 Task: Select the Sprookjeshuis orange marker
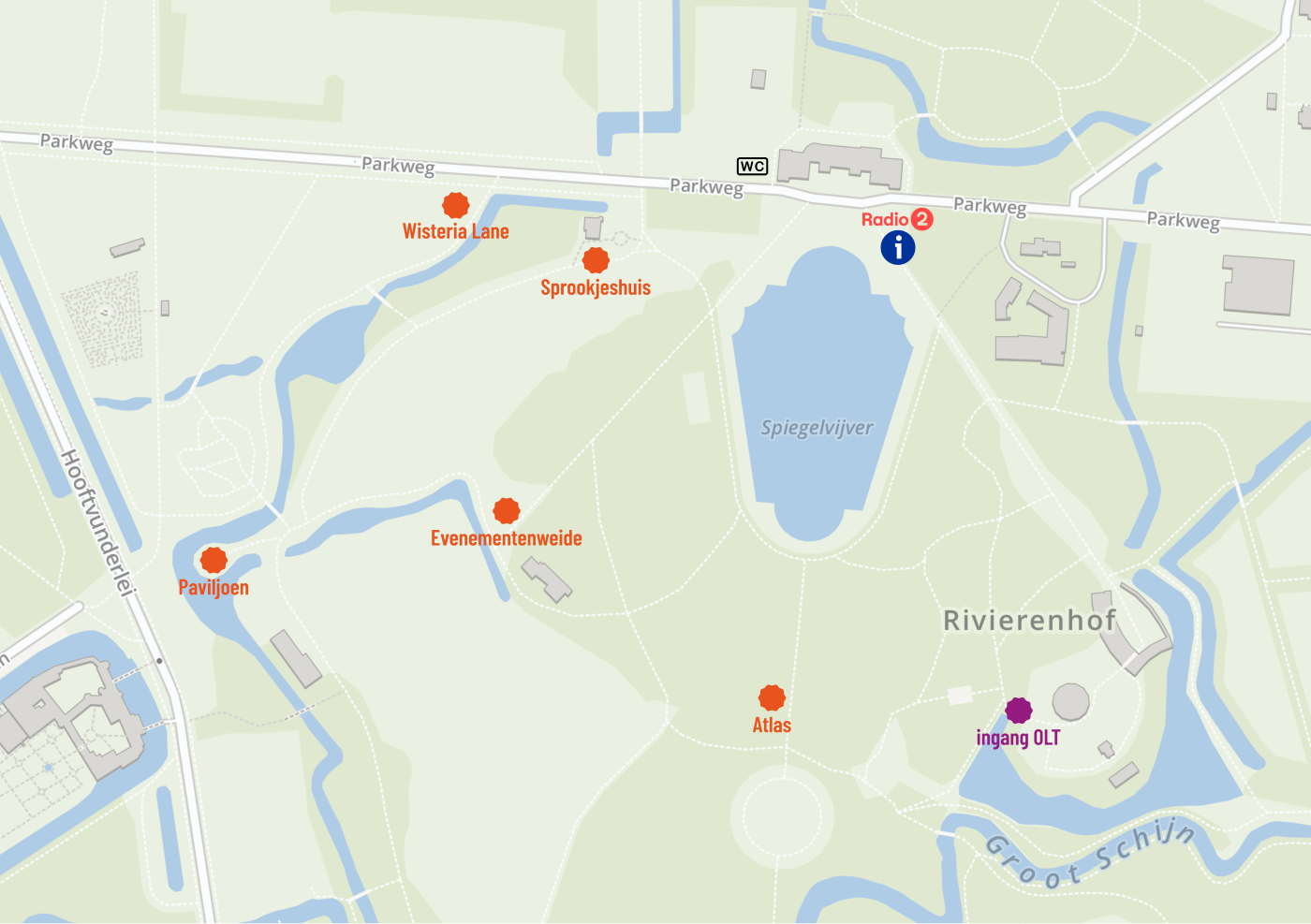pyautogui.click(x=596, y=260)
